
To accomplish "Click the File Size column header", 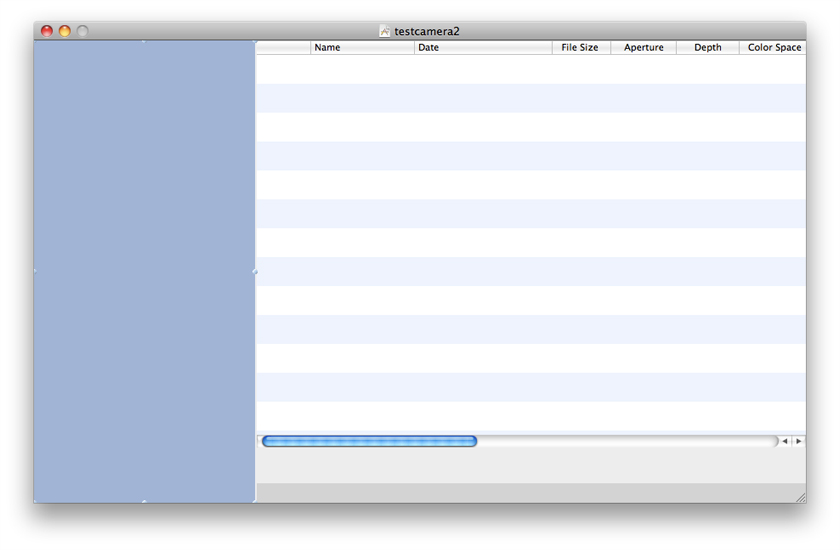I will pyautogui.click(x=580, y=47).
